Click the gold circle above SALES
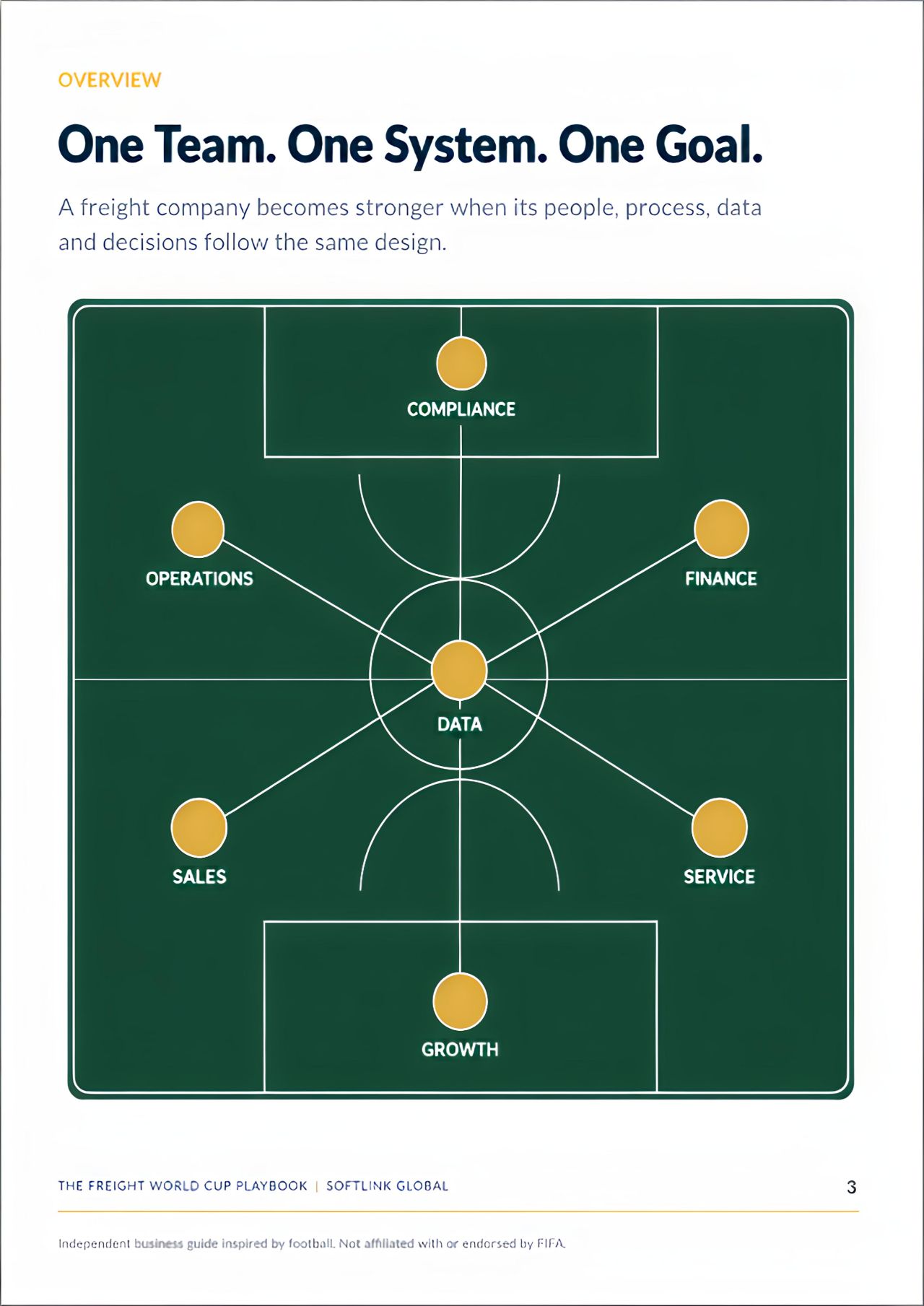 click(x=199, y=827)
